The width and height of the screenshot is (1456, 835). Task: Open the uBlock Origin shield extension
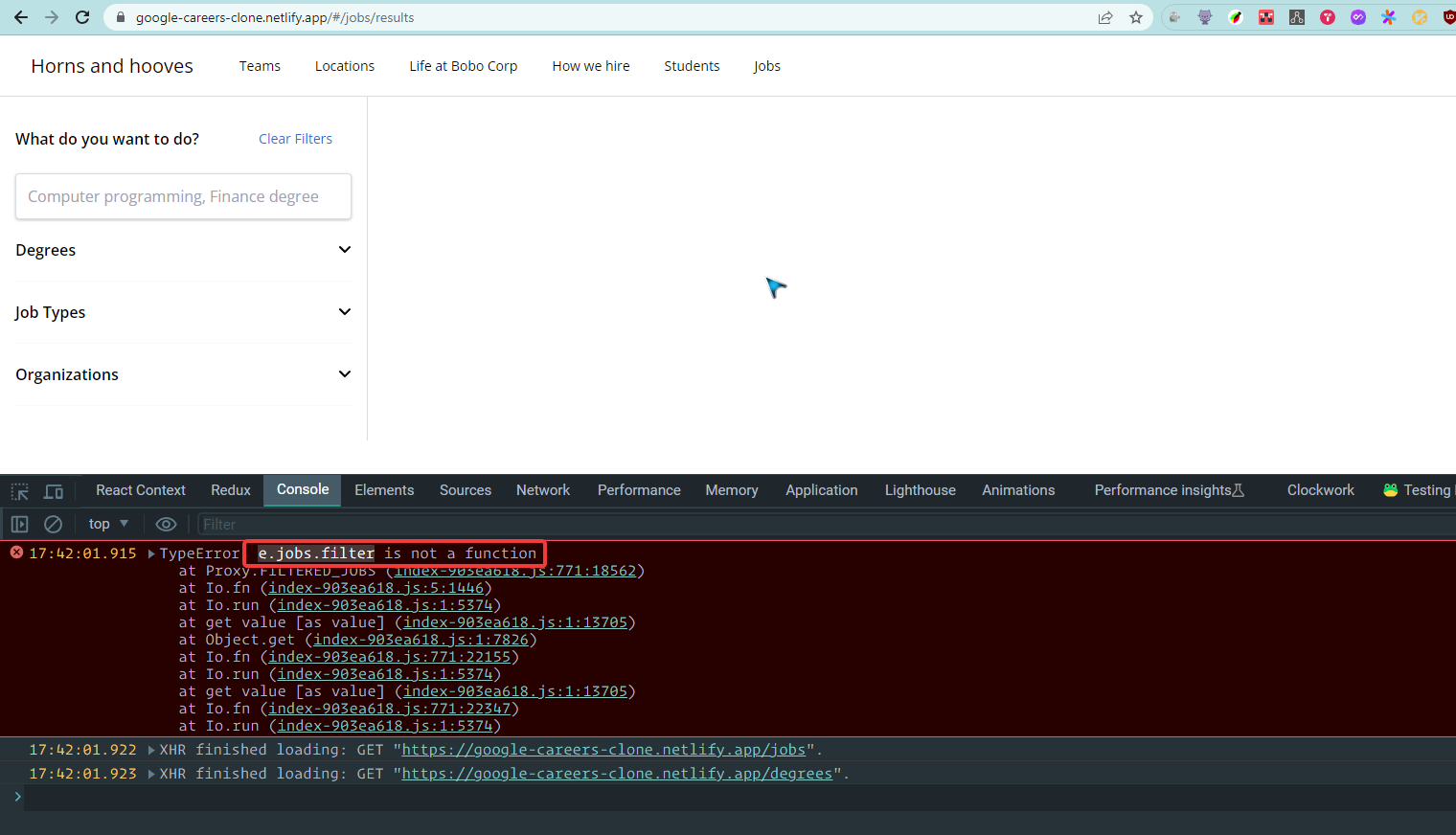tap(1449, 17)
